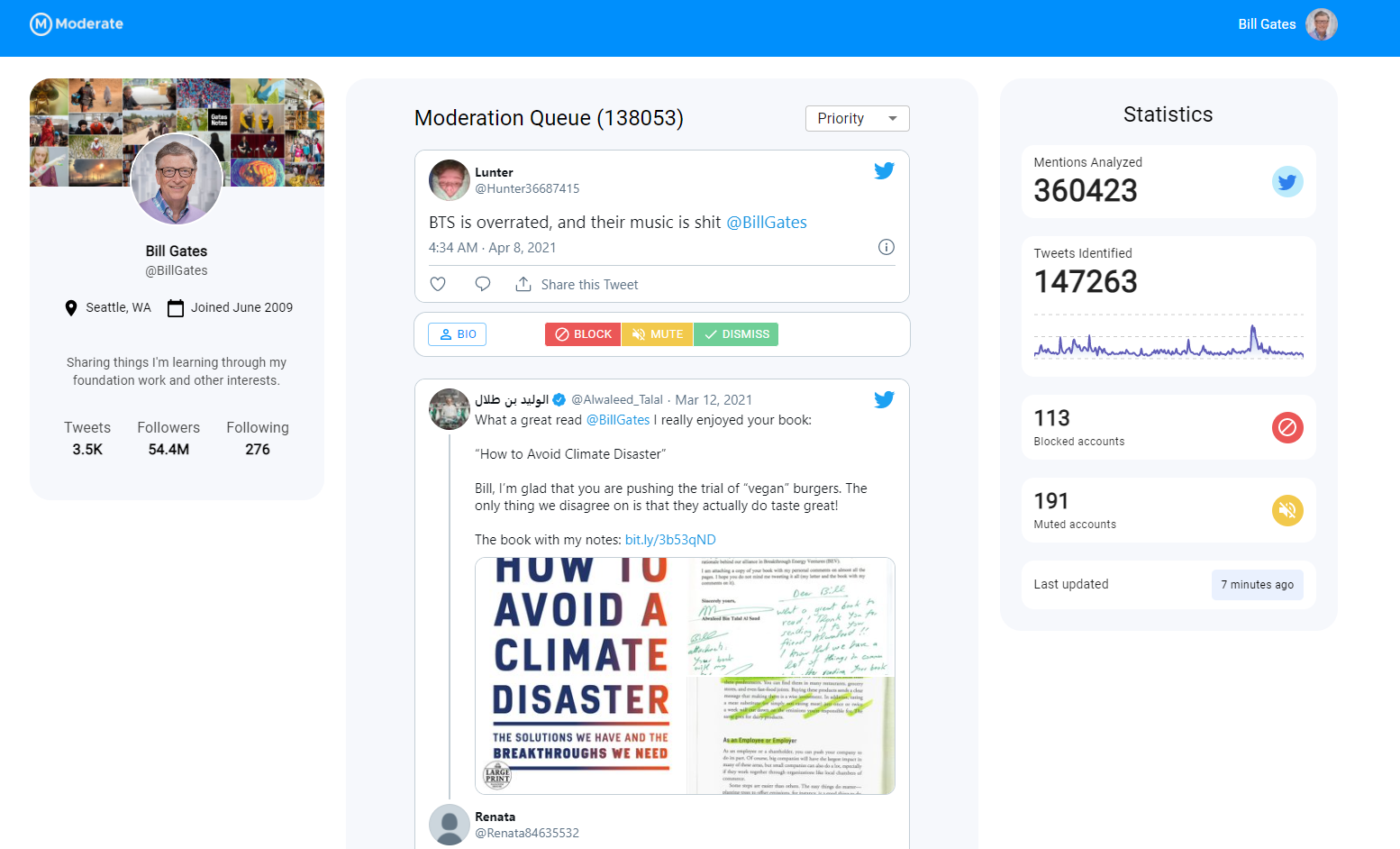Click the @BillGates handle in profile card

[x=177, y=270]
